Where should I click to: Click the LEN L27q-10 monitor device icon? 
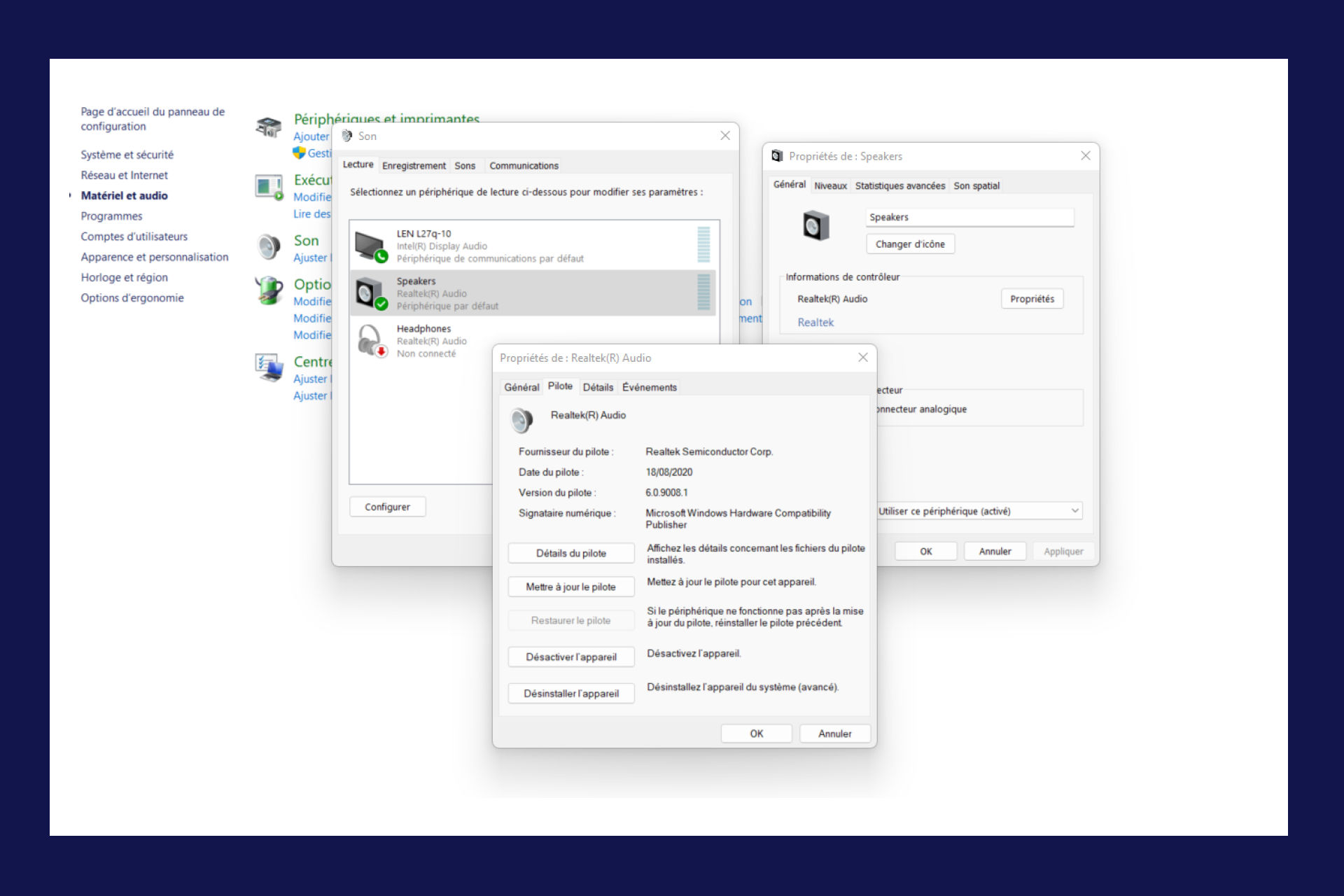[x=371, y=246]
